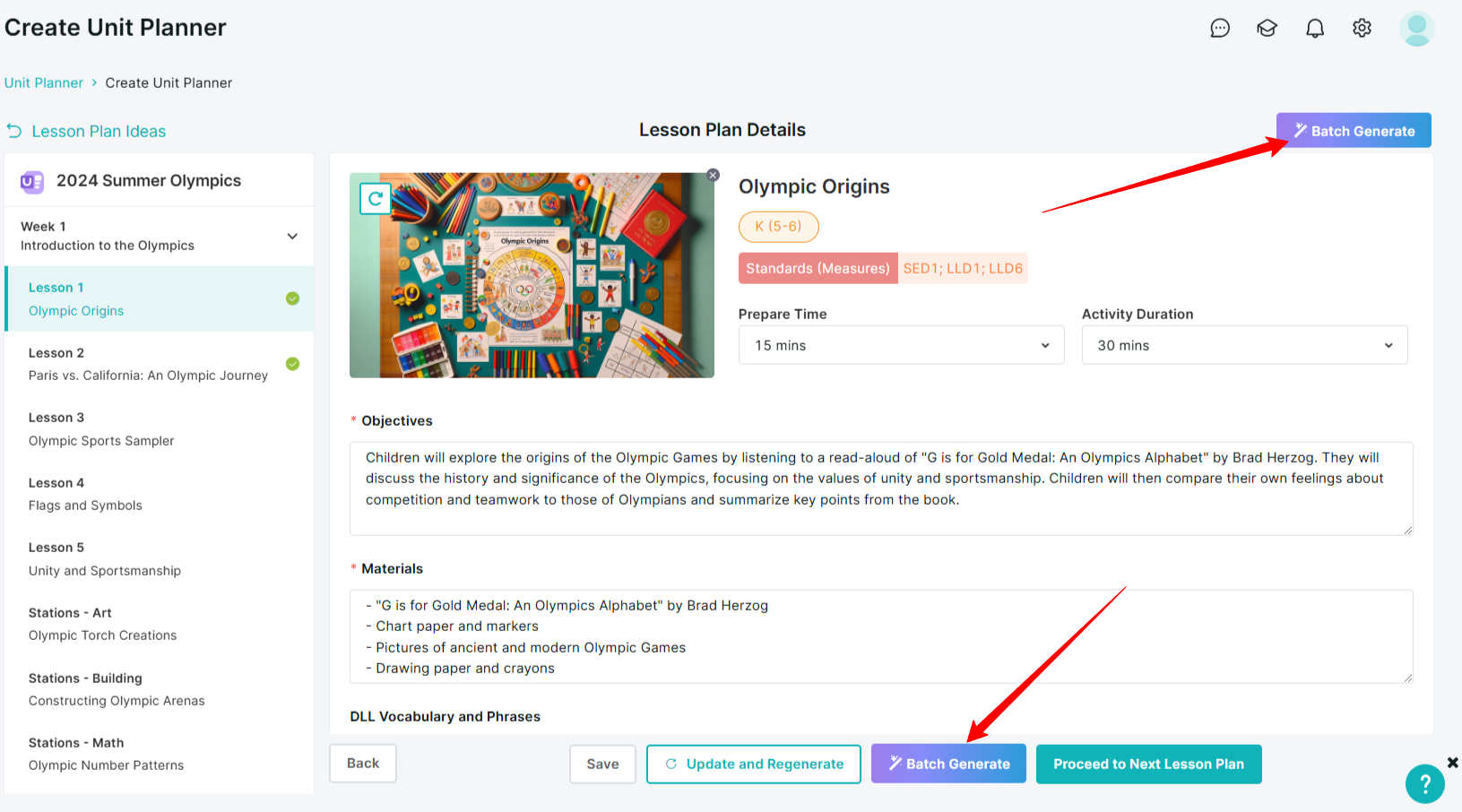
Task: Open the notifications bell
Action: [1315, 29]
